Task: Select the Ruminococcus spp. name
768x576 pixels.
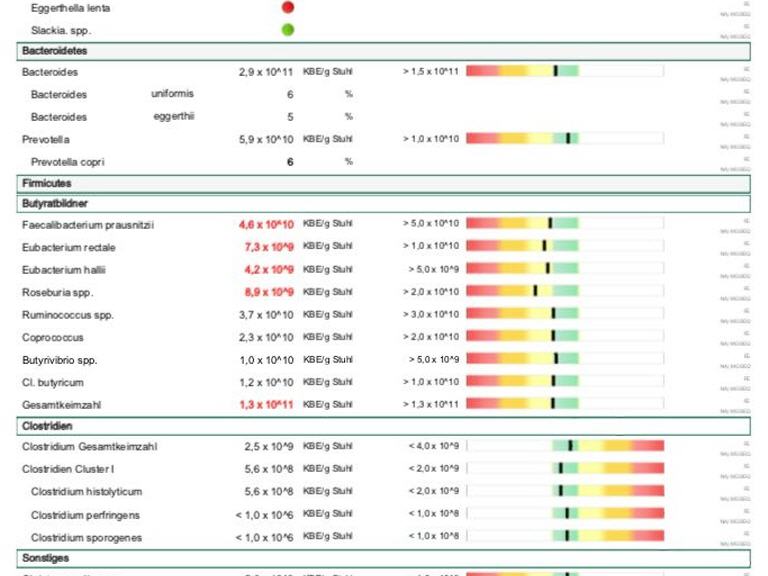Action: click(68, 315)
